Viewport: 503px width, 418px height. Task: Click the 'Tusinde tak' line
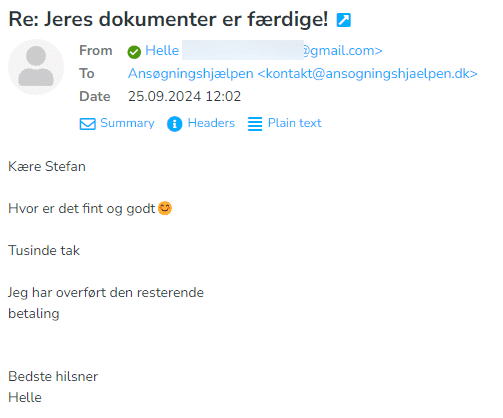pyautogui.click(x=44, y=250)
